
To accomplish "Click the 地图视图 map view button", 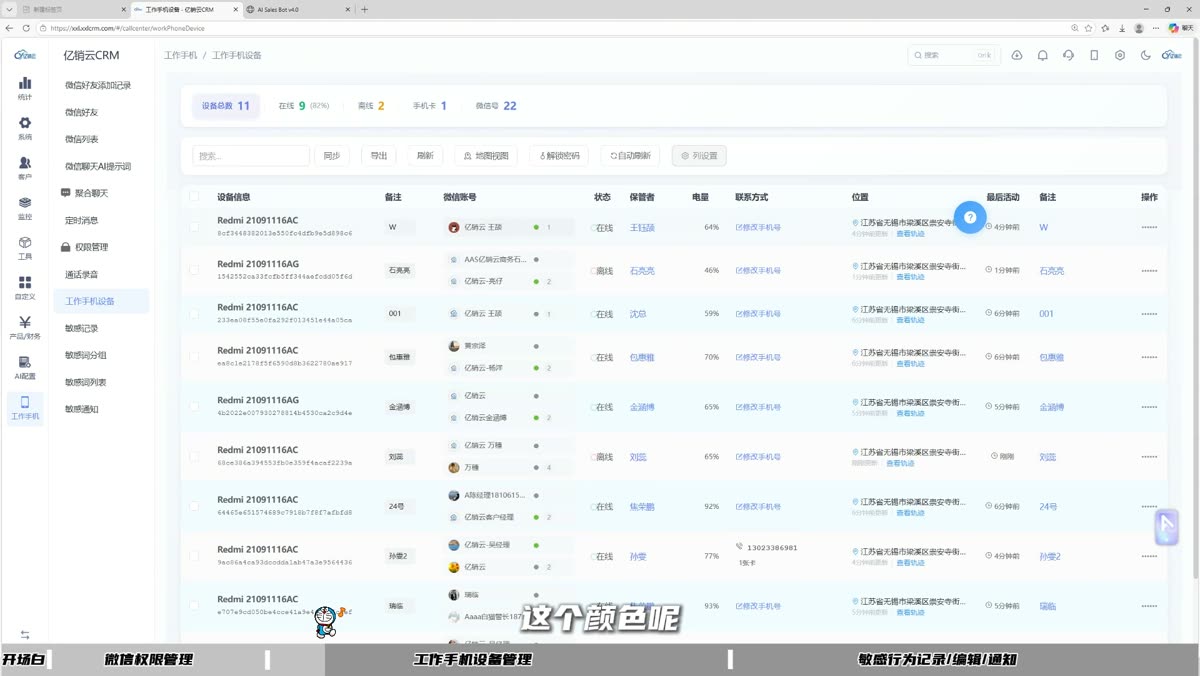I will click(486, 156).
